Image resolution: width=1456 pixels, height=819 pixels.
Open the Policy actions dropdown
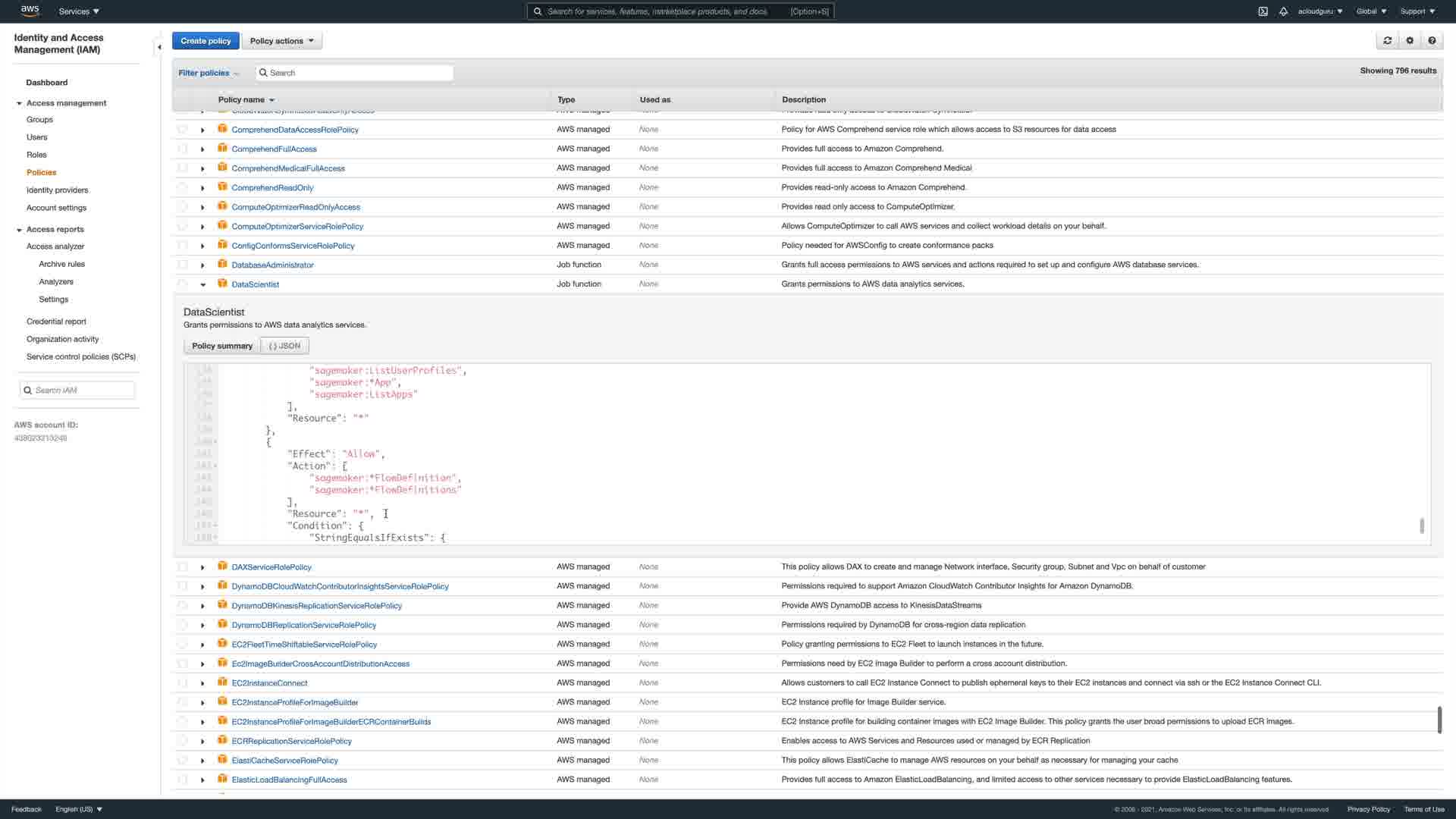[x=281, y=41]
